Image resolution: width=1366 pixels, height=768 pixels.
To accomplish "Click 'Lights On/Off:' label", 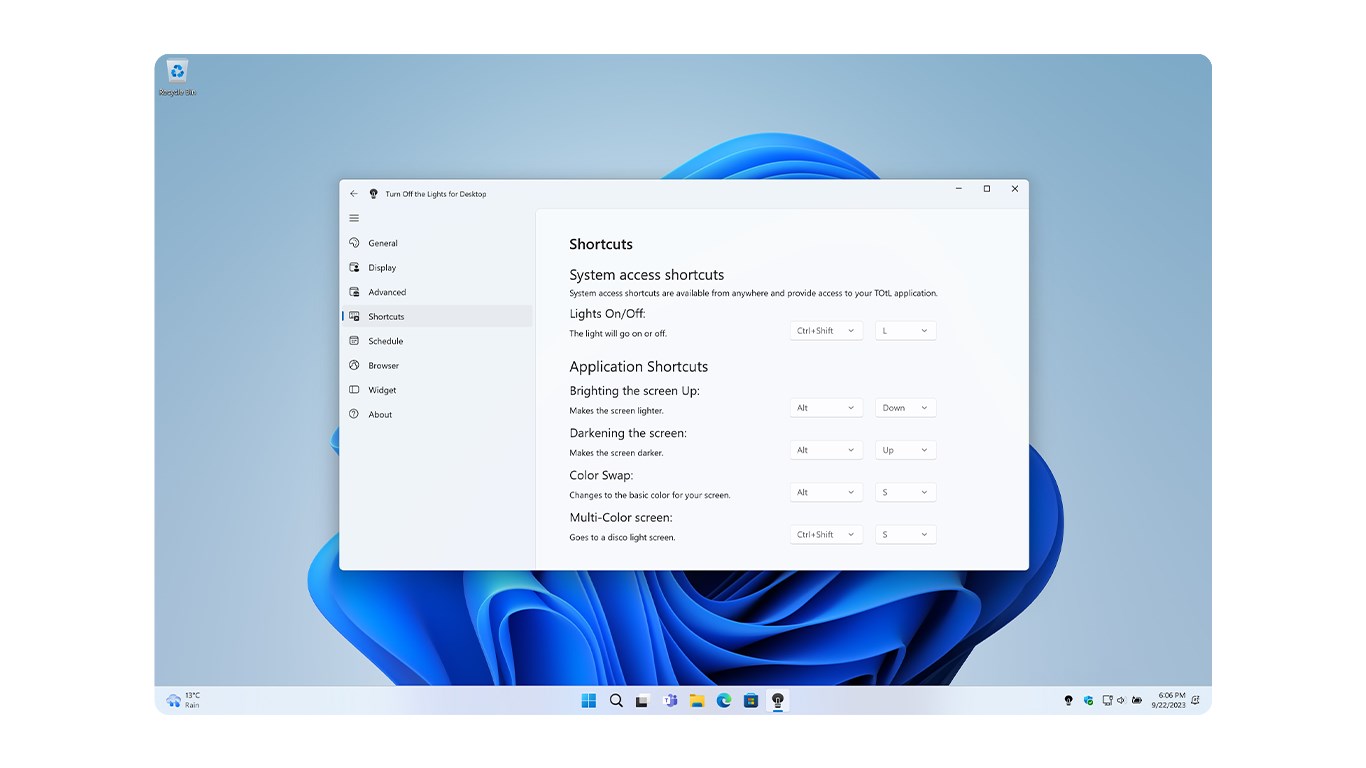I will click(608, 314).
